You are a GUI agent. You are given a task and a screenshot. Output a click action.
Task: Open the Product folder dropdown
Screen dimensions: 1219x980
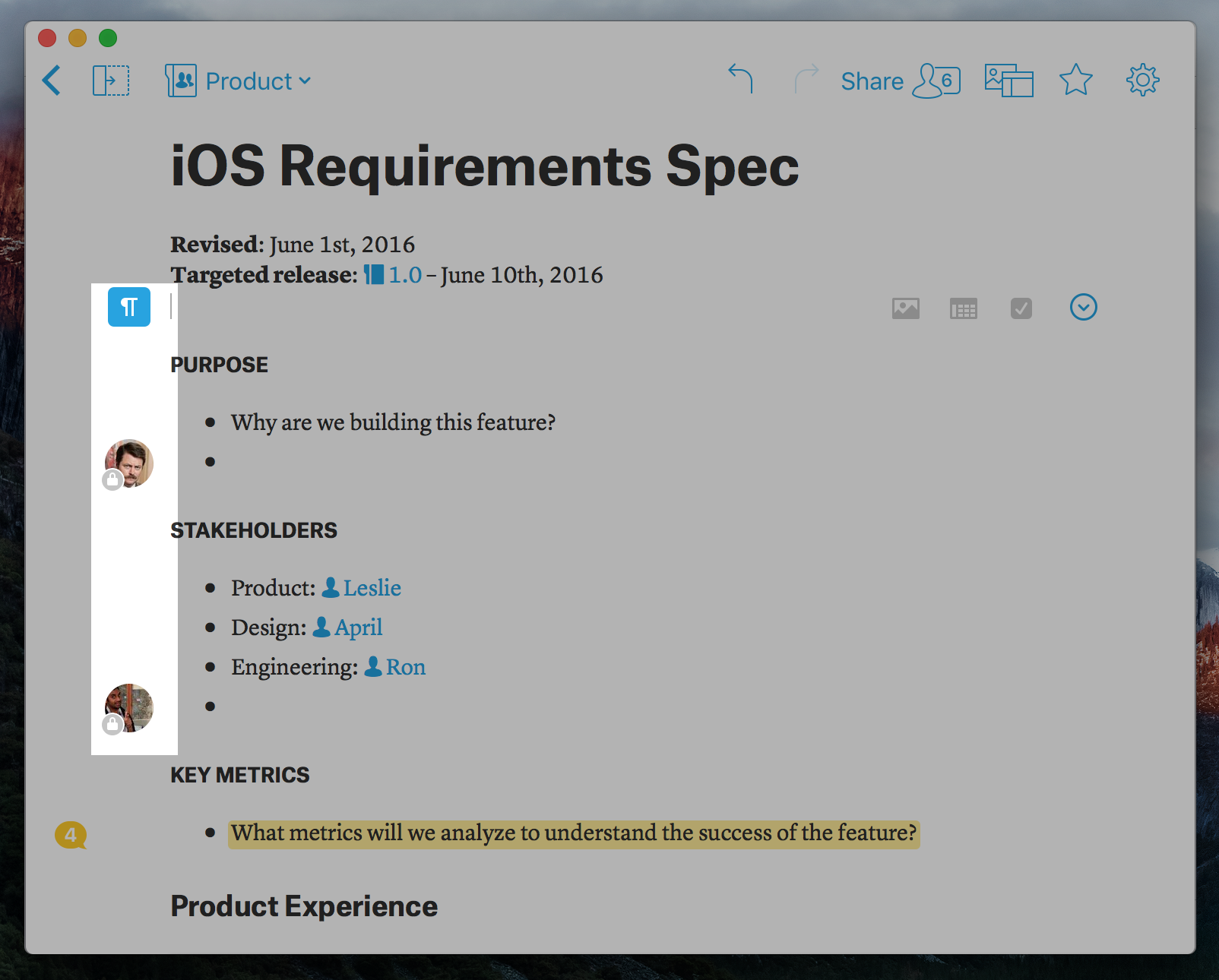239,81
